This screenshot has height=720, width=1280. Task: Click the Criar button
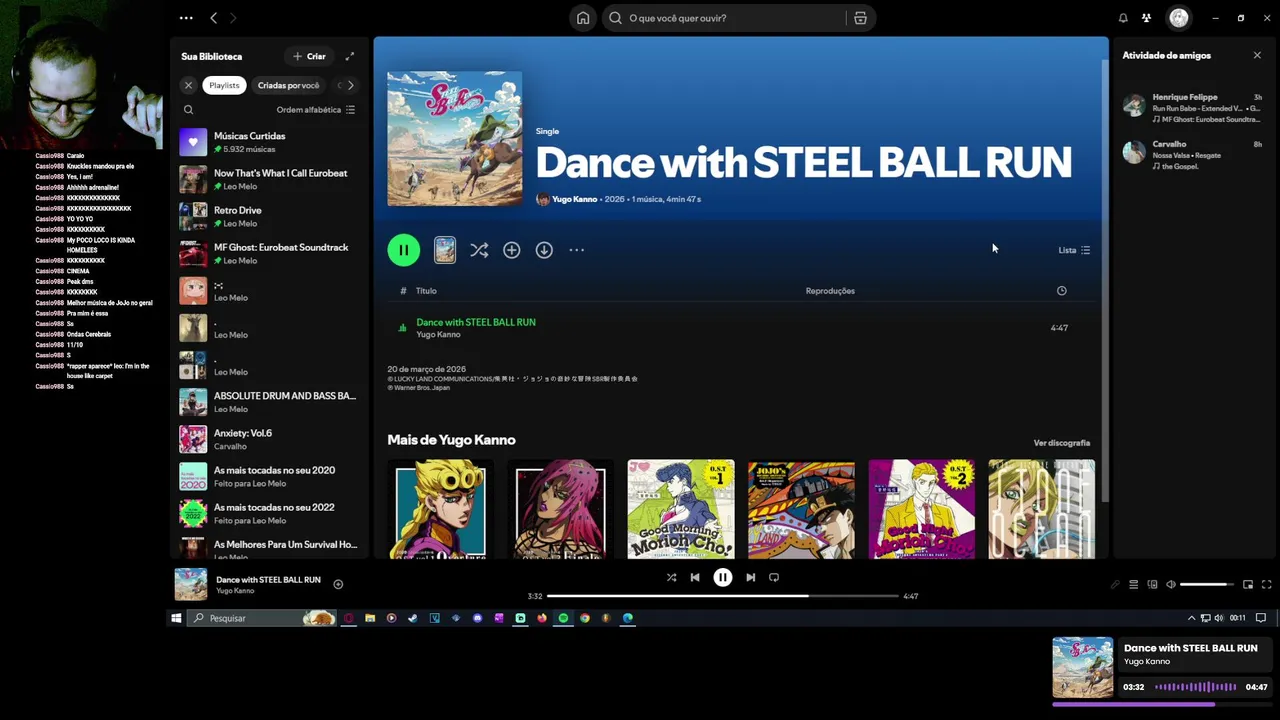tap(309, 56)
